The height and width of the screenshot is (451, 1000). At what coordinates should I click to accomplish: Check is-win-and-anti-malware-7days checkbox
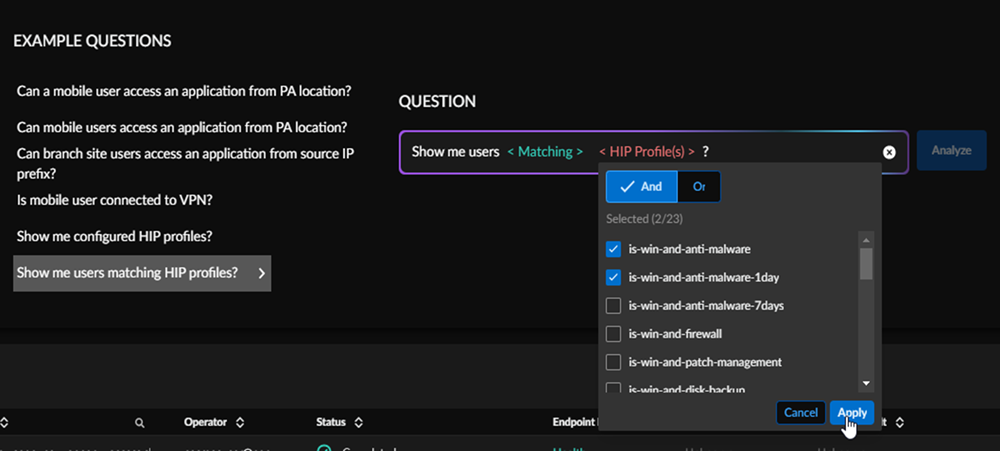point(613,305)
